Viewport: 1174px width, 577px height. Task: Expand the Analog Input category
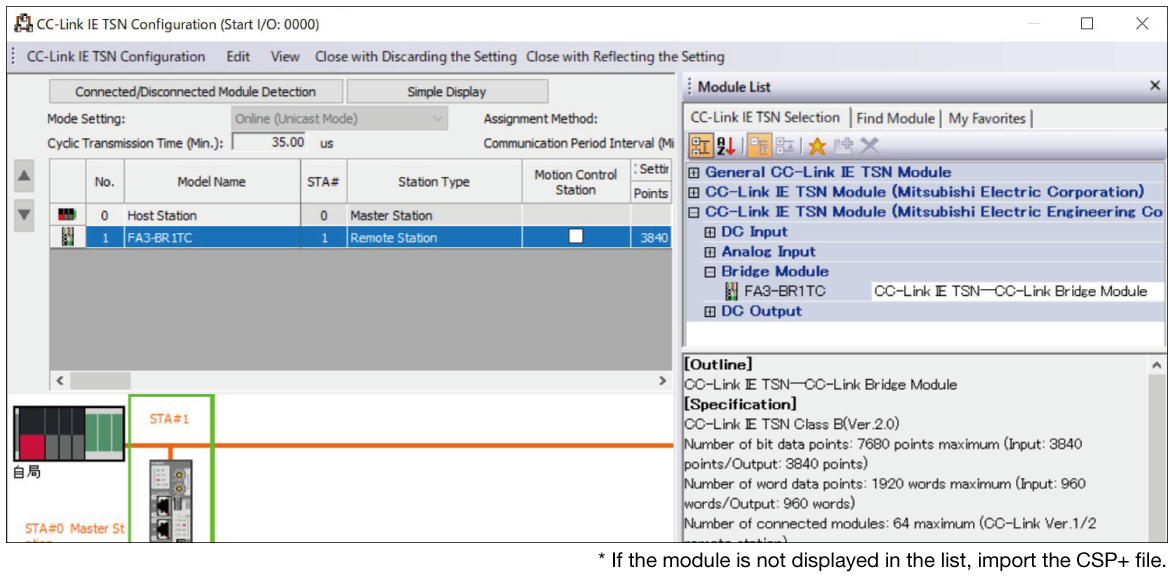pyautogui.click(x=710, y=252)
